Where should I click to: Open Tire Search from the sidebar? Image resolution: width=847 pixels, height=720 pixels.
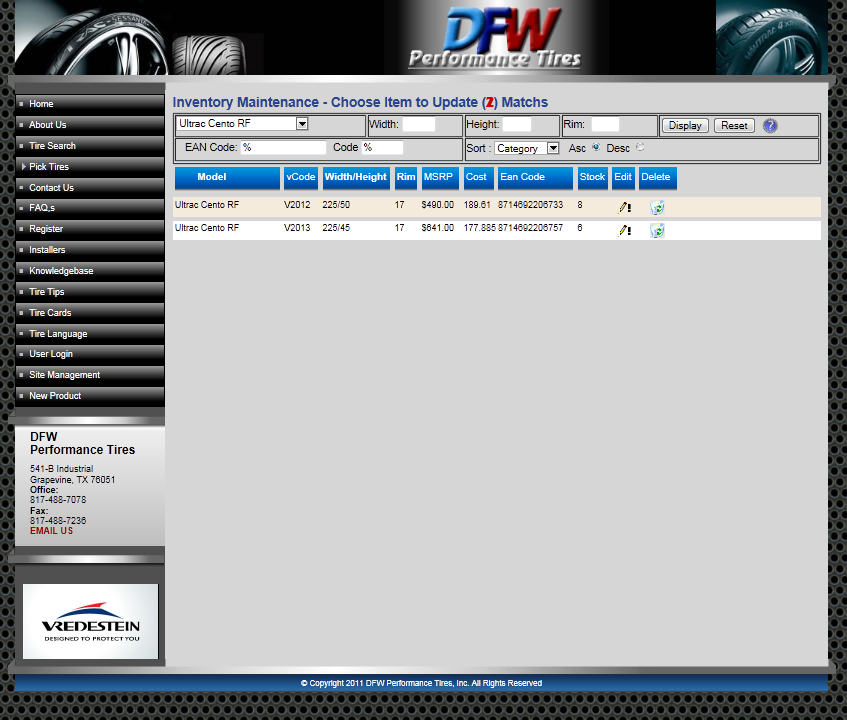click(x=90, y=146)
